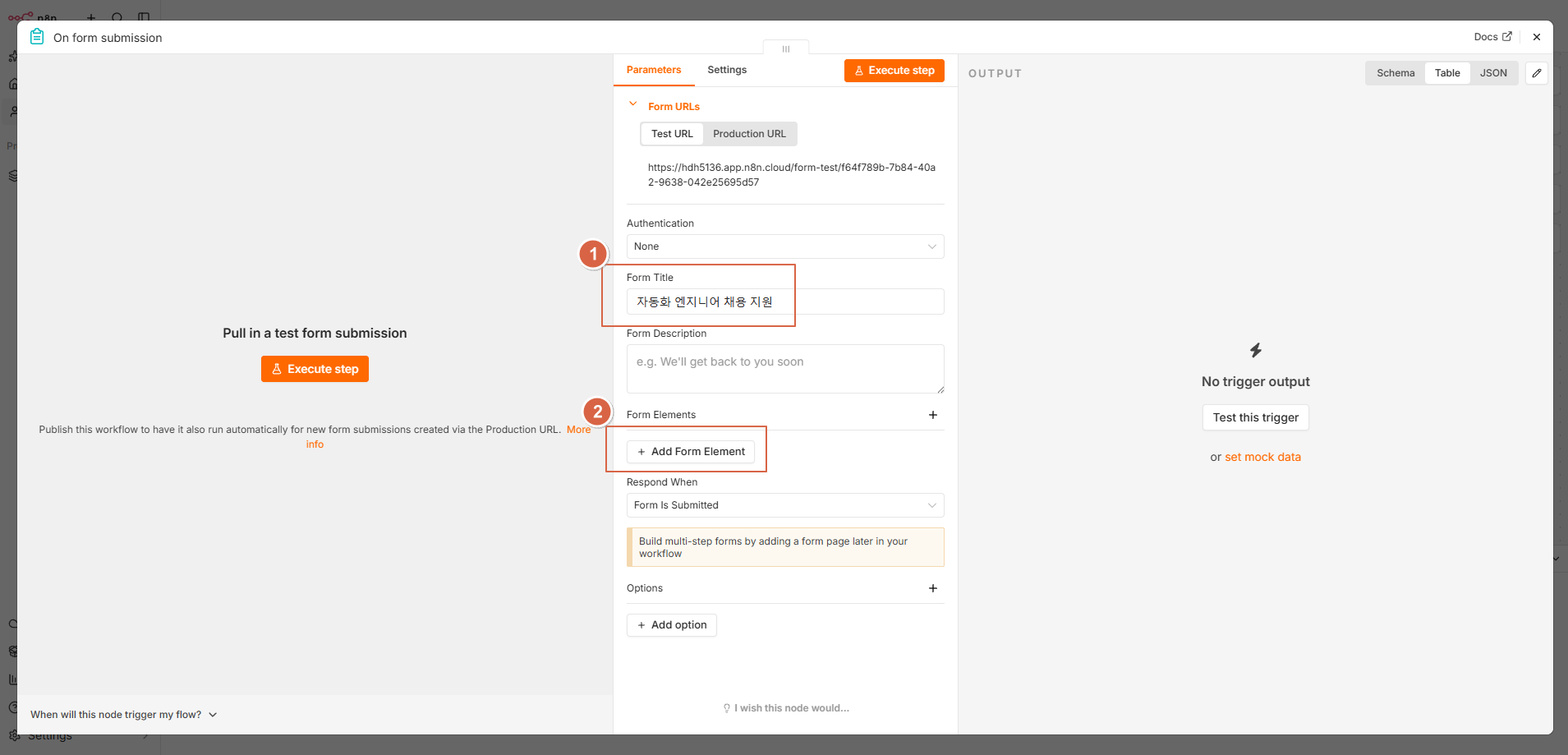Click the test form URL text
This screenshot has width=1568, height=755.
(x=792, y=175)
